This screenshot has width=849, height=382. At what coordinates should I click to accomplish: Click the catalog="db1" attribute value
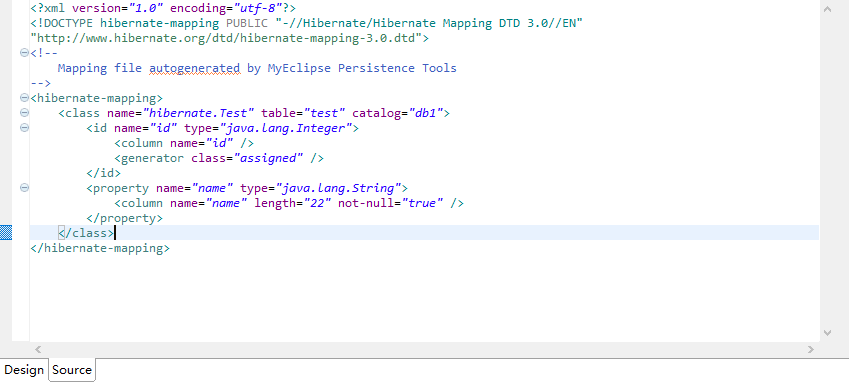coord(426,114)
